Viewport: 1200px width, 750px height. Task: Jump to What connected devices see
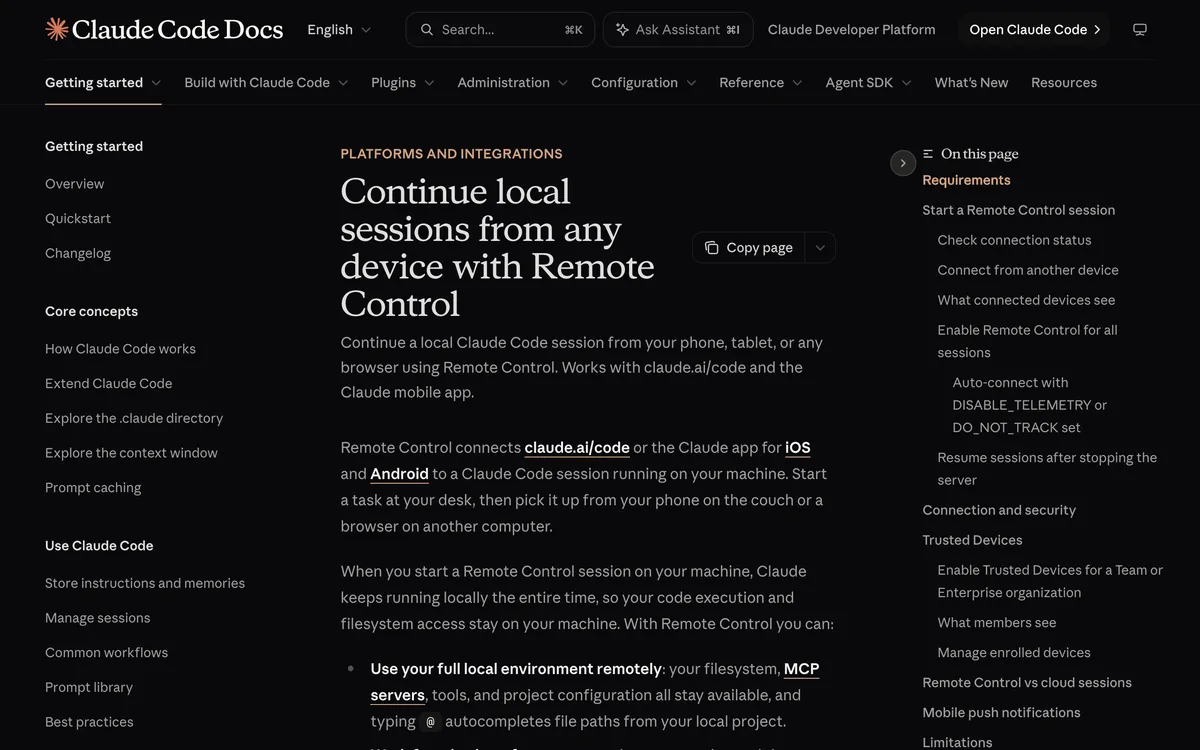coord(1026,300)
